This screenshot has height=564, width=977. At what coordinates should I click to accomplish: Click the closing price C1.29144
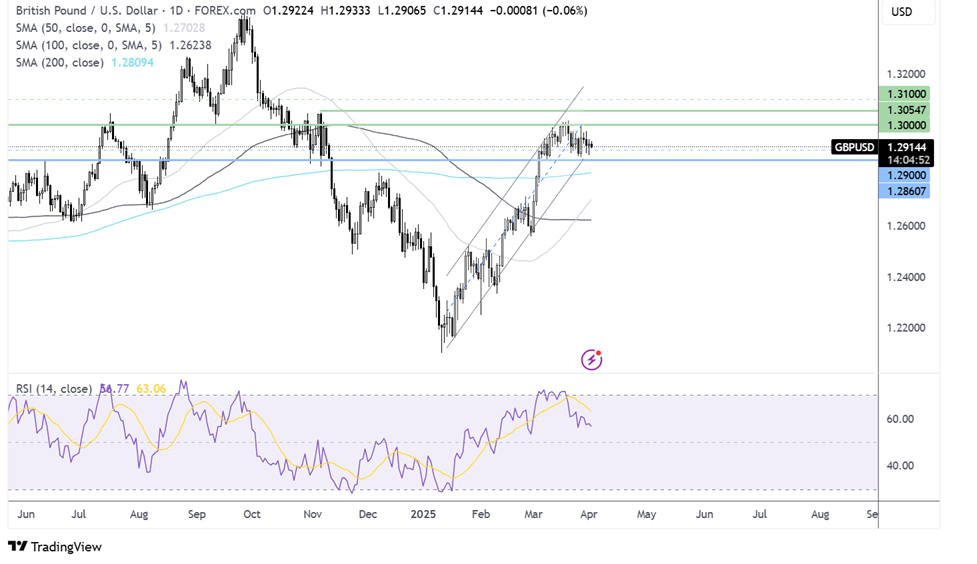458,11
